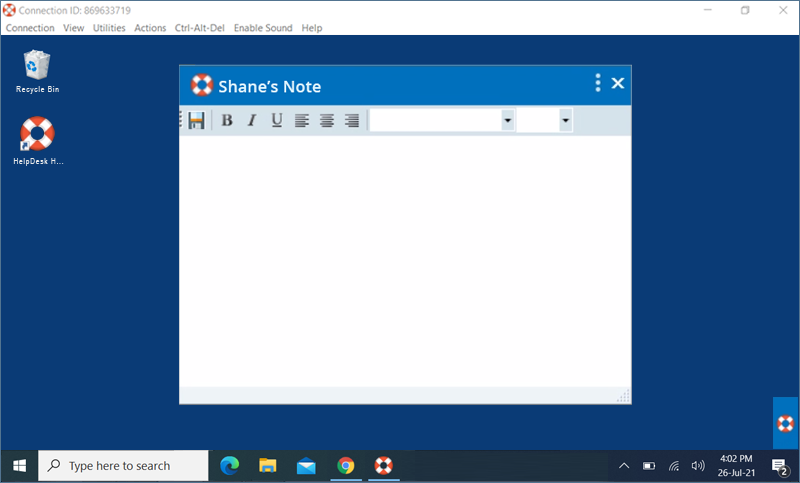Open Microsoft Edge from the taskbar
The height and width of the screenshot is (483, 800).
230,466
